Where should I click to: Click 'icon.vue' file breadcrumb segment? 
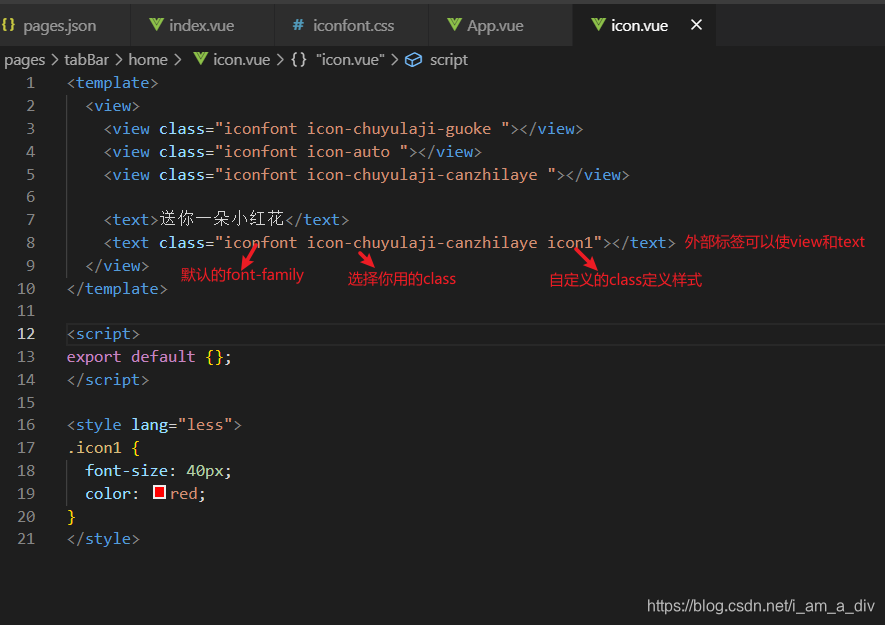click(242, 60)
